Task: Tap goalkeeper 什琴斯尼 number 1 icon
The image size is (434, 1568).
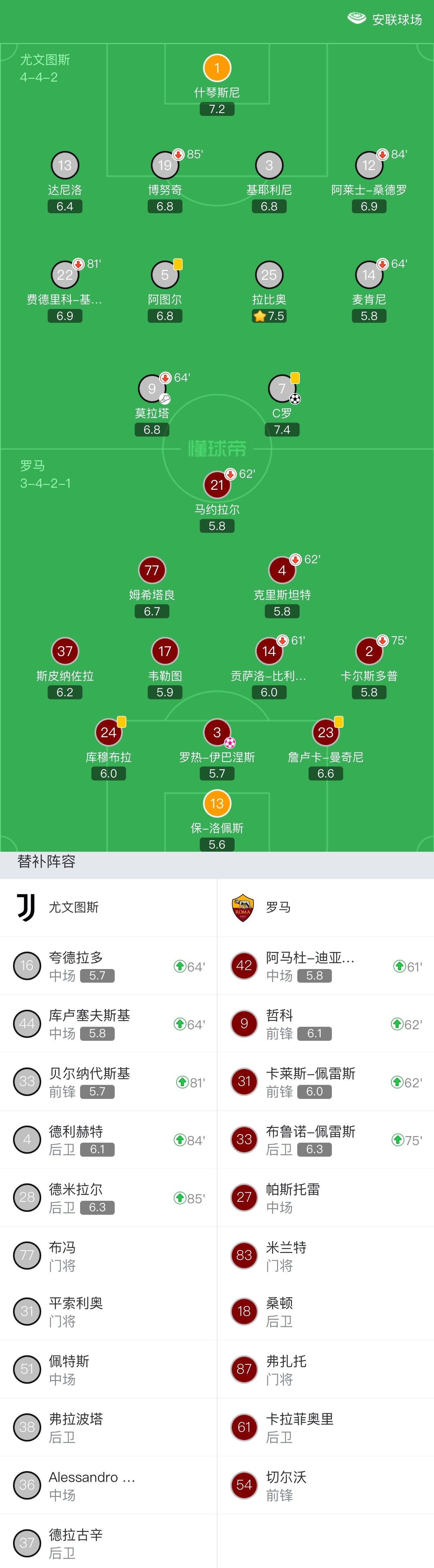Action: (217, 68)
